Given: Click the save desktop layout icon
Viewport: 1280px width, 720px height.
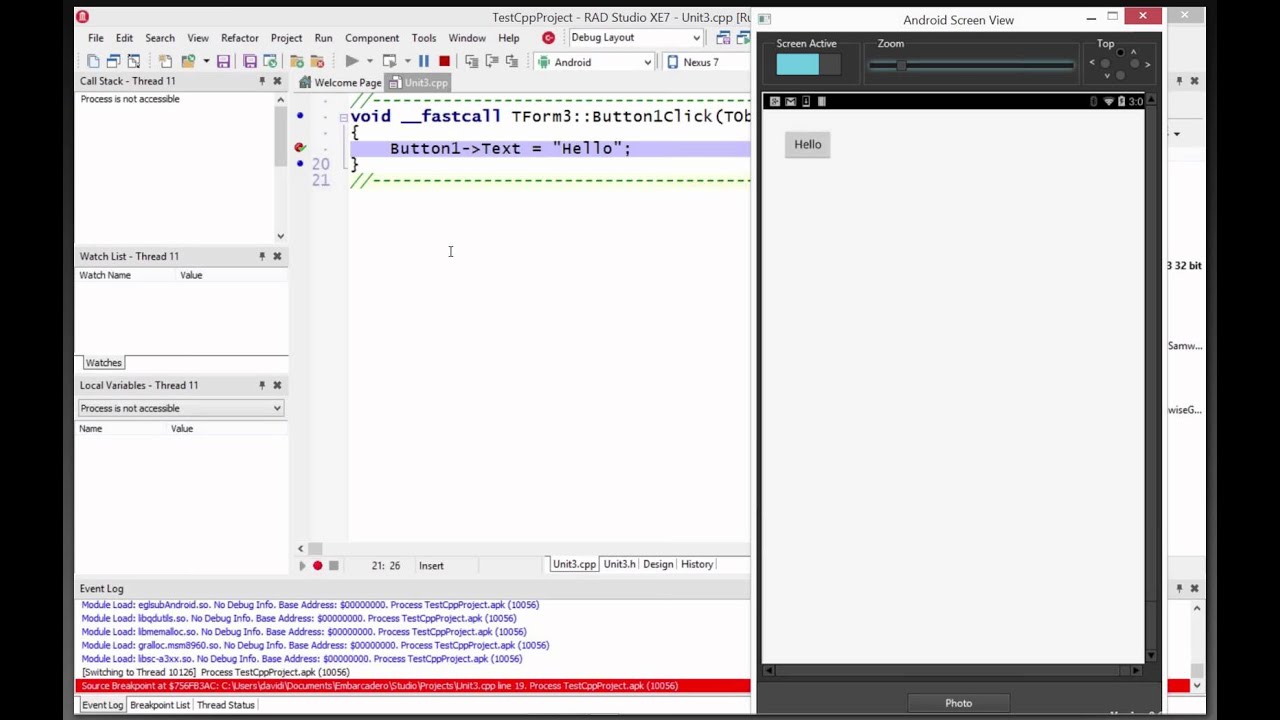Looking at the screenshot, I should point(723,38).
